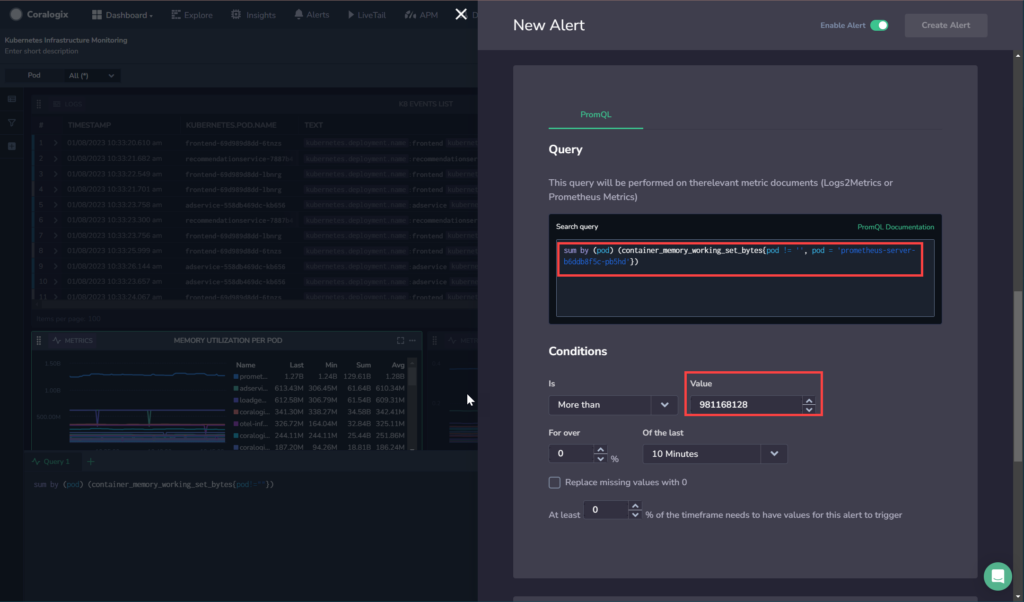
Task: Click the New Alert panel vertical scrollbar
Action: click(1017, 377)
